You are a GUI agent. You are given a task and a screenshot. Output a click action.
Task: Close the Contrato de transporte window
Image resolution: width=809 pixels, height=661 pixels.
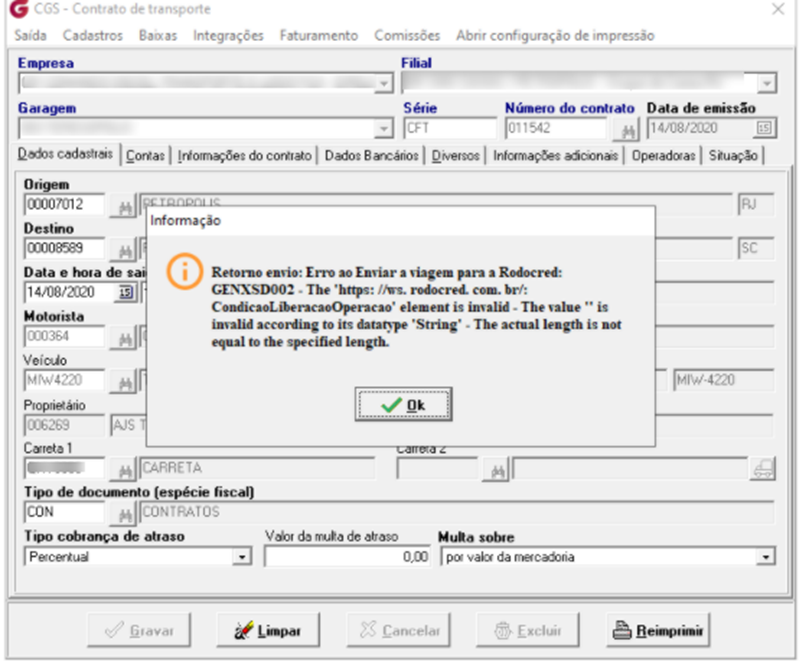[778, 9]
